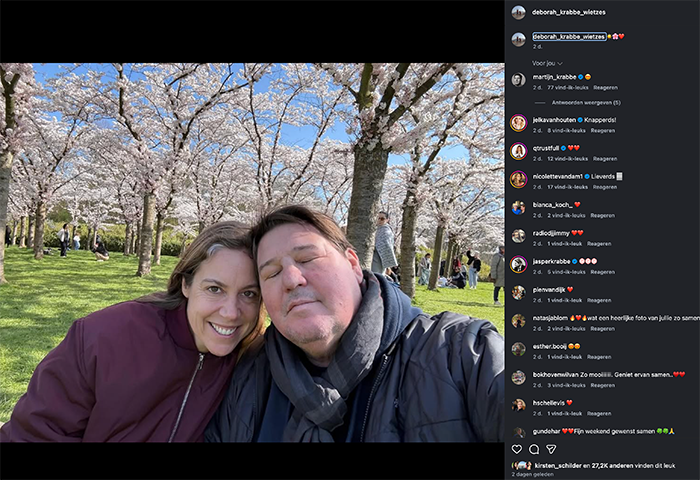
Task: Click nicolettevandam1's profile avatar
Action: tap(518, 179)
